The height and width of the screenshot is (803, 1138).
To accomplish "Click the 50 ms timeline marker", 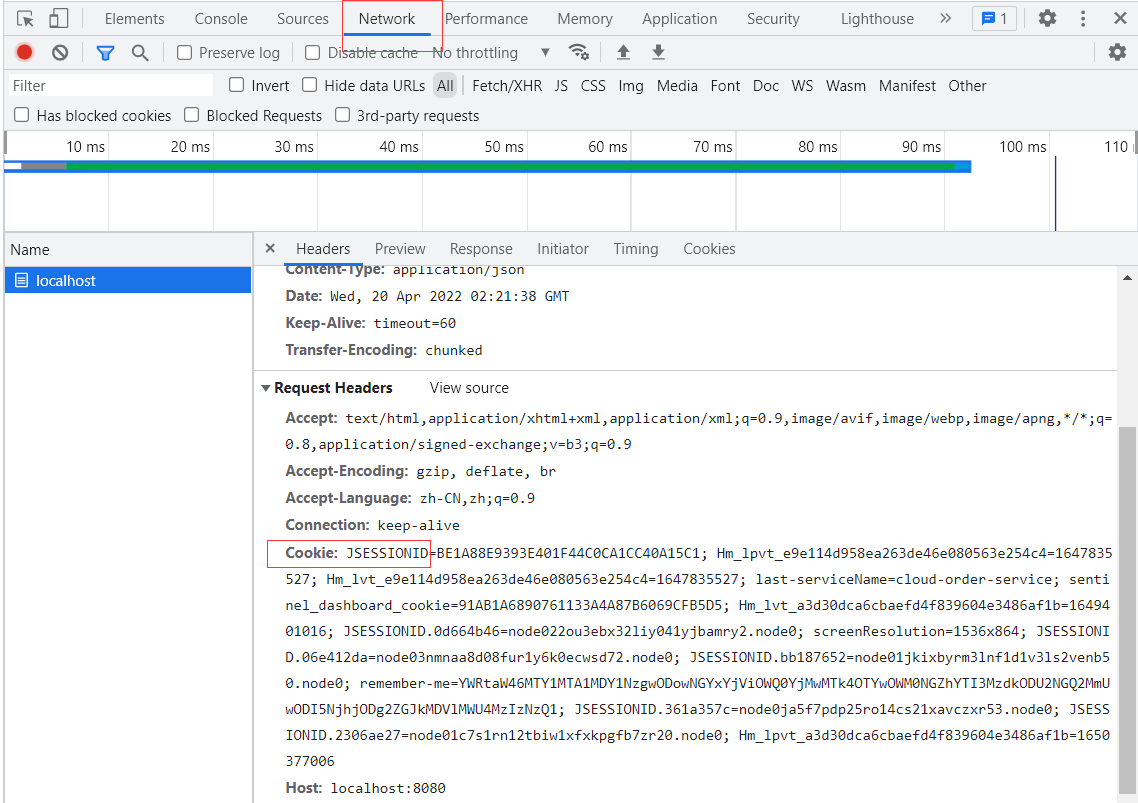I will click(504, 147).
